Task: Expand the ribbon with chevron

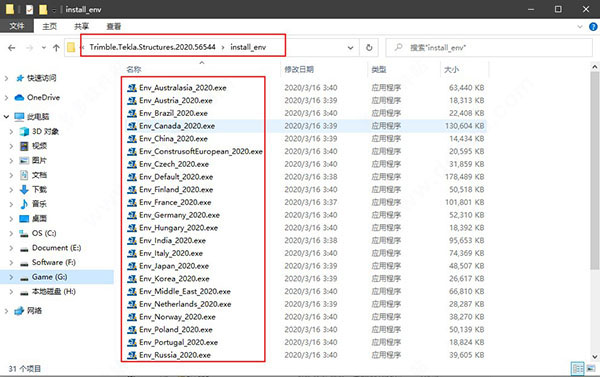Action: [x=580, y=27]
